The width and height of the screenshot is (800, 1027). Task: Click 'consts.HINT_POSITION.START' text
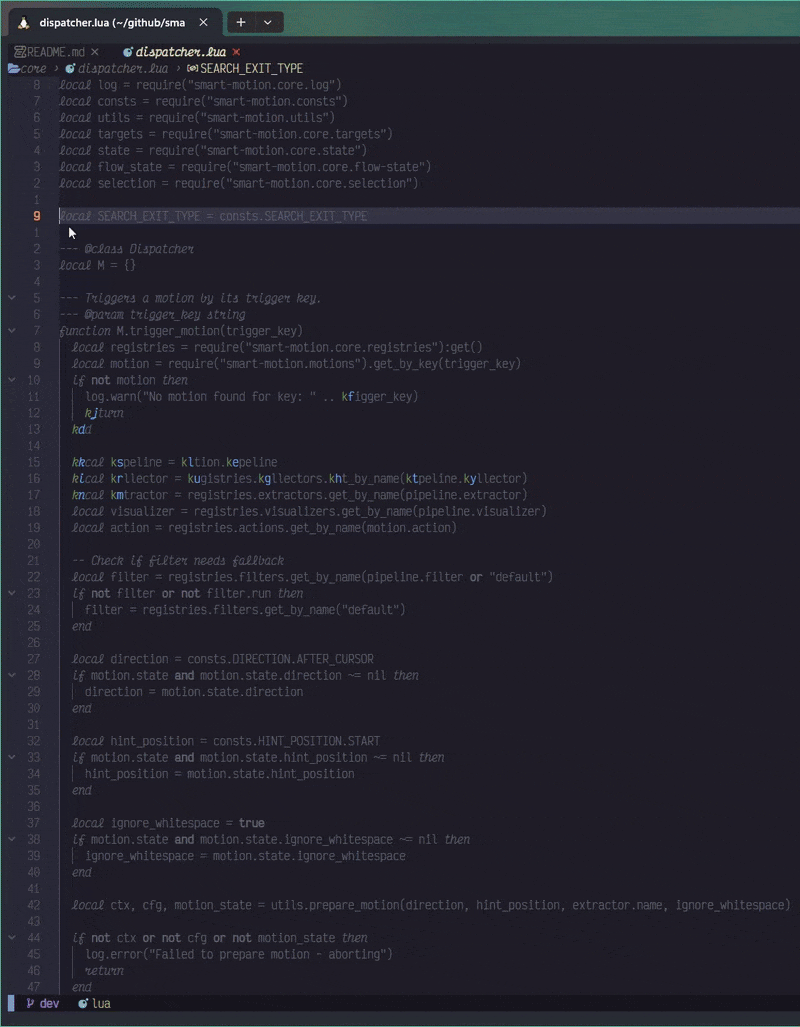tap(296, 741)
